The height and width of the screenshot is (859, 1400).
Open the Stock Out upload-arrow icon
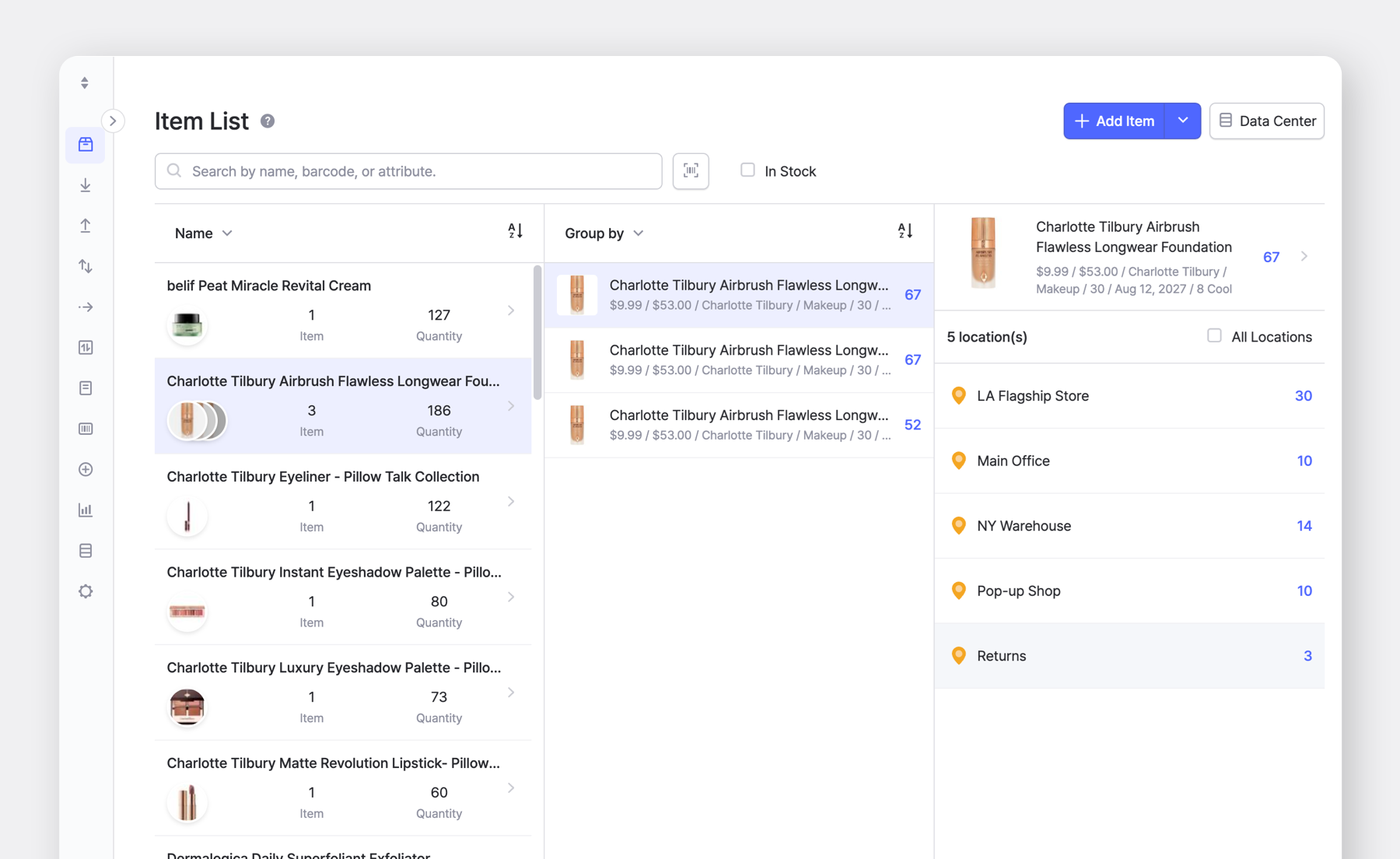[85, 226]
